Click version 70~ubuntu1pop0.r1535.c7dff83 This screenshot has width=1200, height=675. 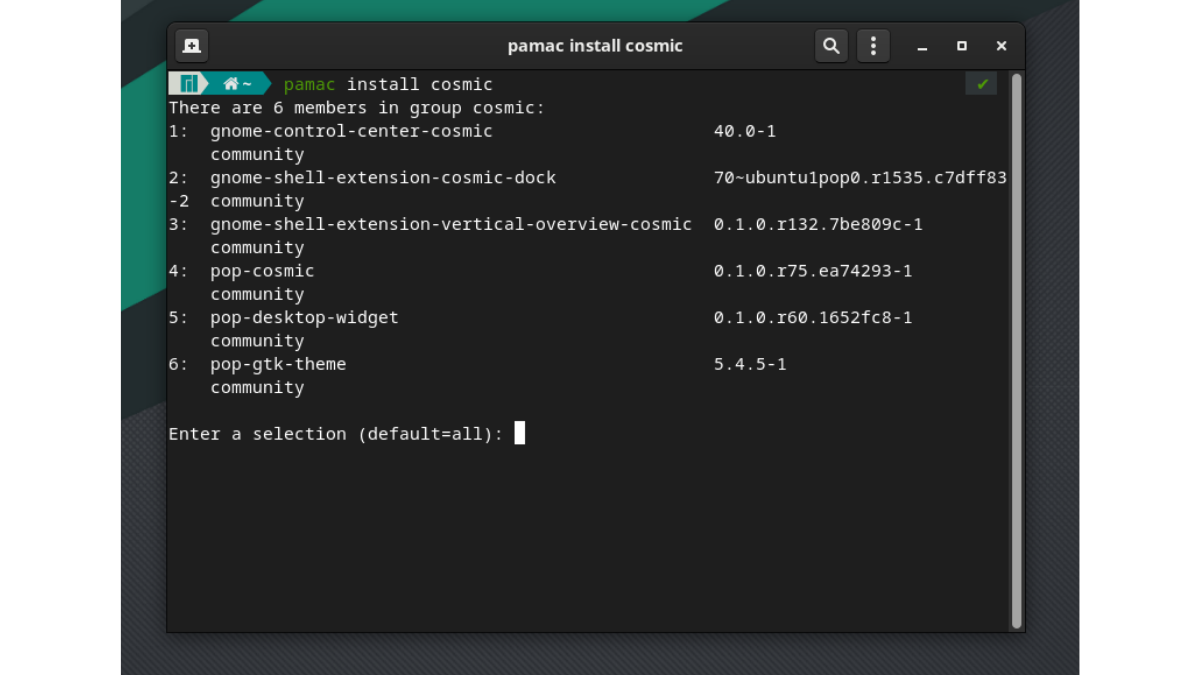tap(860, 178)
